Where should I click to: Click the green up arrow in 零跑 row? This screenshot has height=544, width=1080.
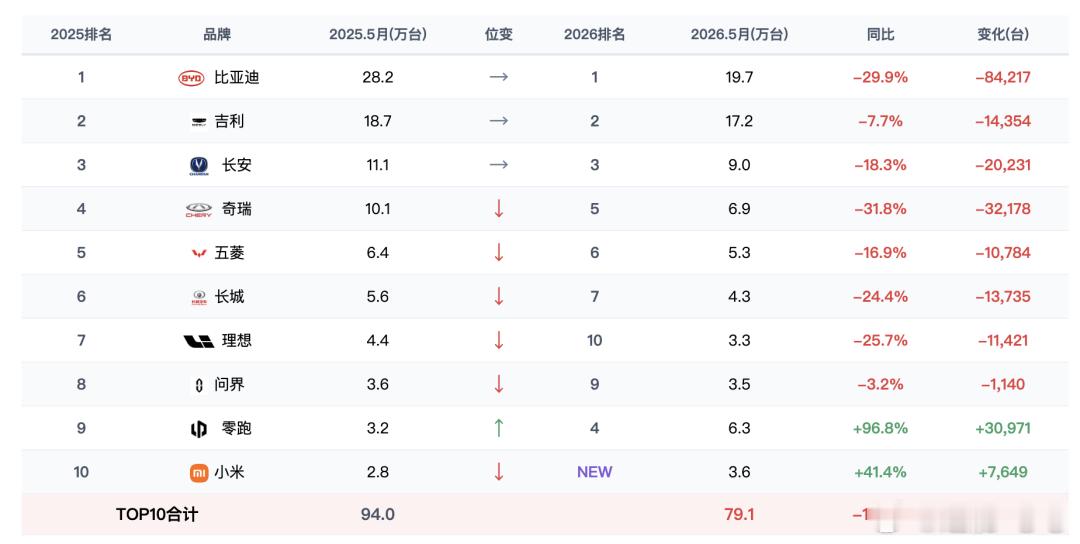click(x=499, y=428)
